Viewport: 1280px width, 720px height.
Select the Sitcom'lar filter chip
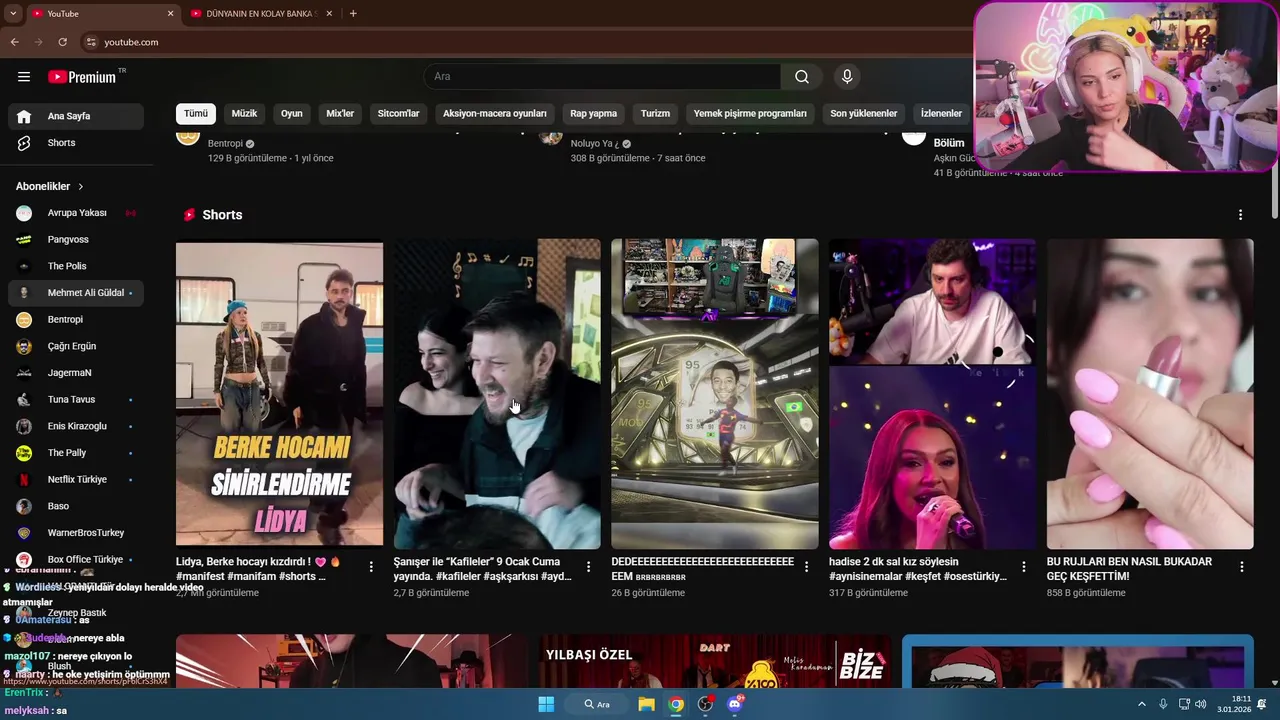coord(398,113)
